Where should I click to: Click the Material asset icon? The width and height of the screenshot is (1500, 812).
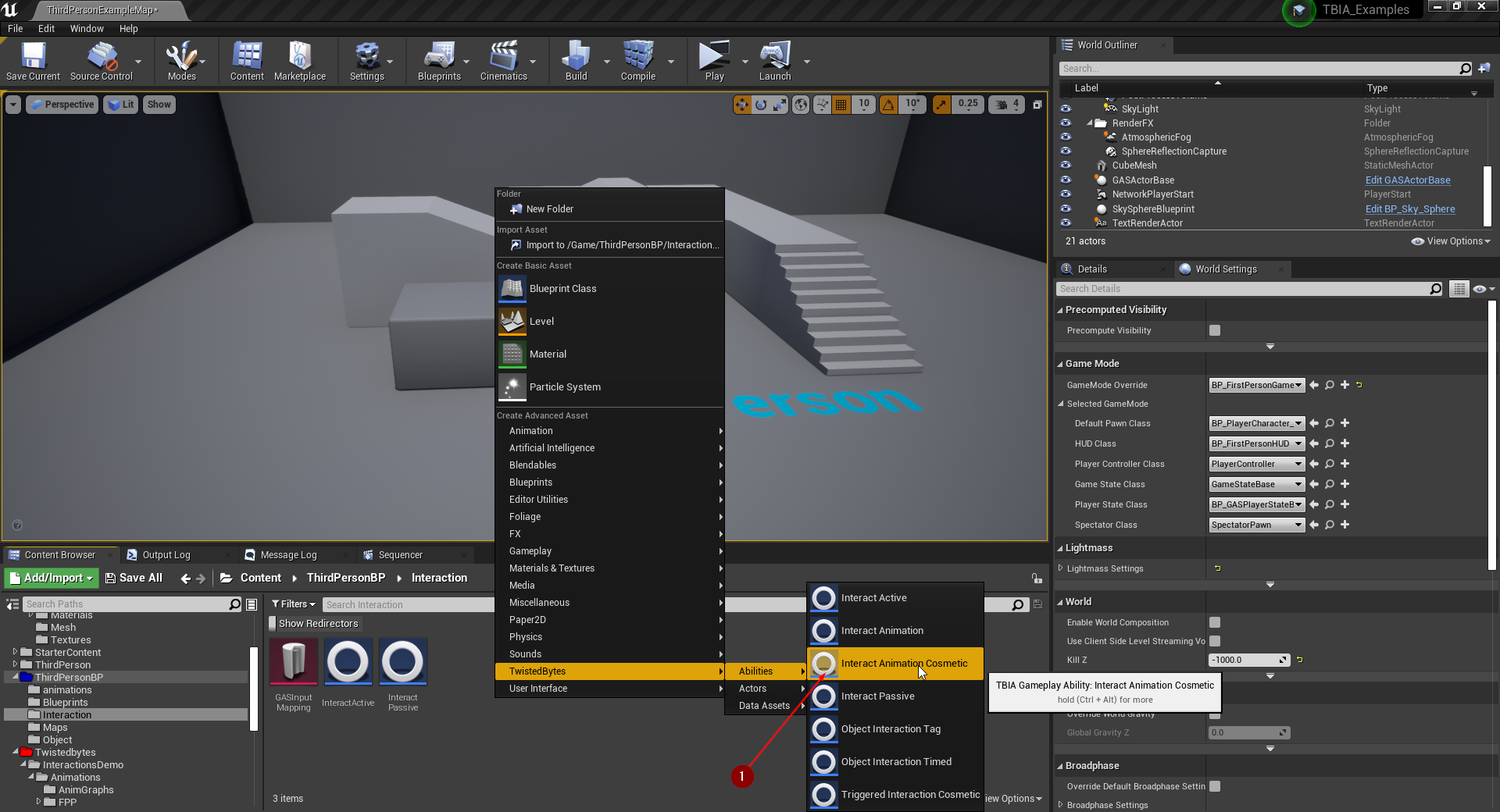coord(512,354)
